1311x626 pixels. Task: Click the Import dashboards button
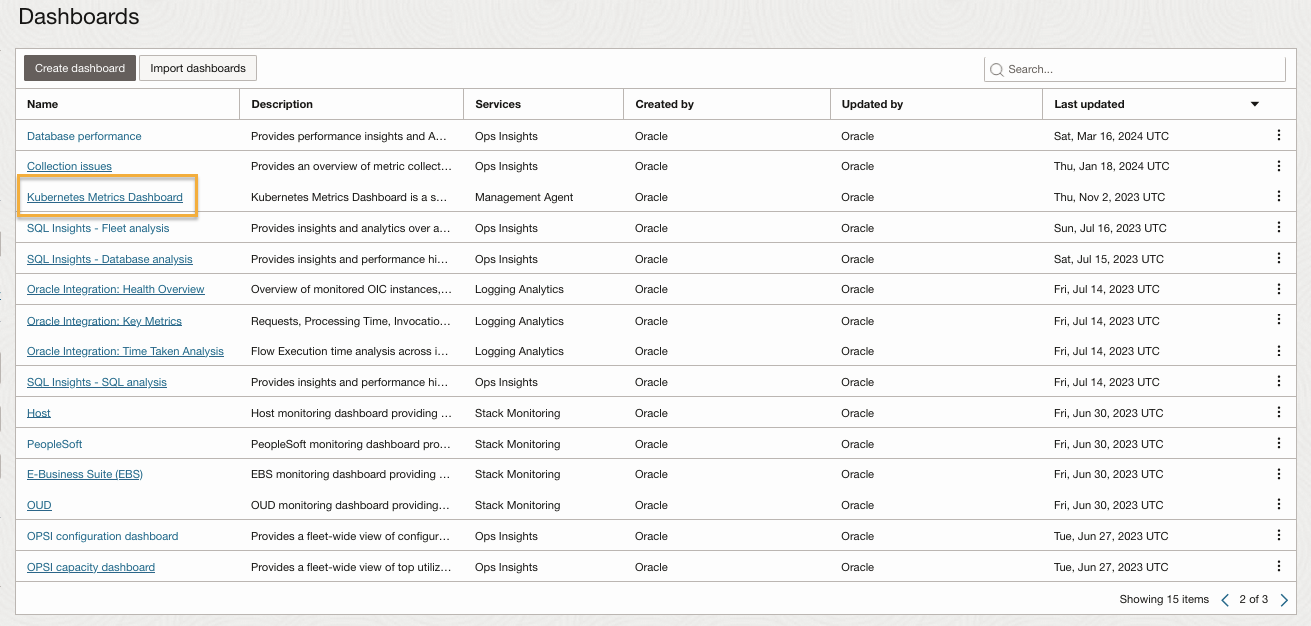[x=198, y=68]
